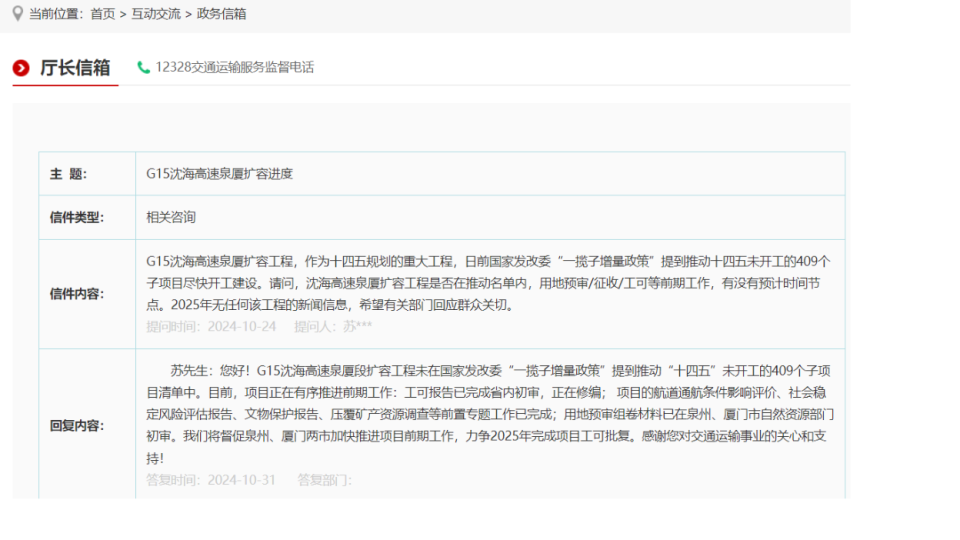Click the 回复内容 label cell
The height and width of the screenshot is (540, 960).
point(87,425)
